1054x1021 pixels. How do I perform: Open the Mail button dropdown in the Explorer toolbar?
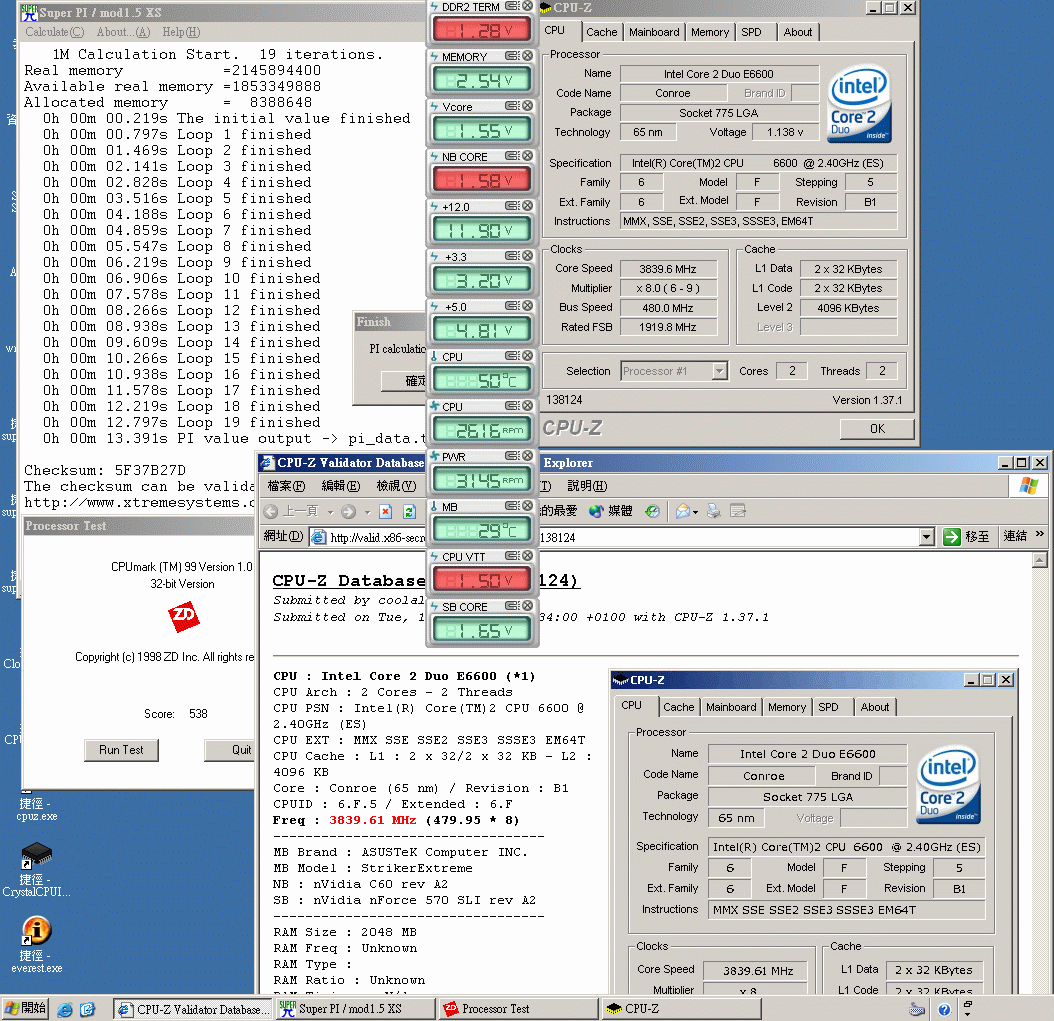tap(695, 512)
